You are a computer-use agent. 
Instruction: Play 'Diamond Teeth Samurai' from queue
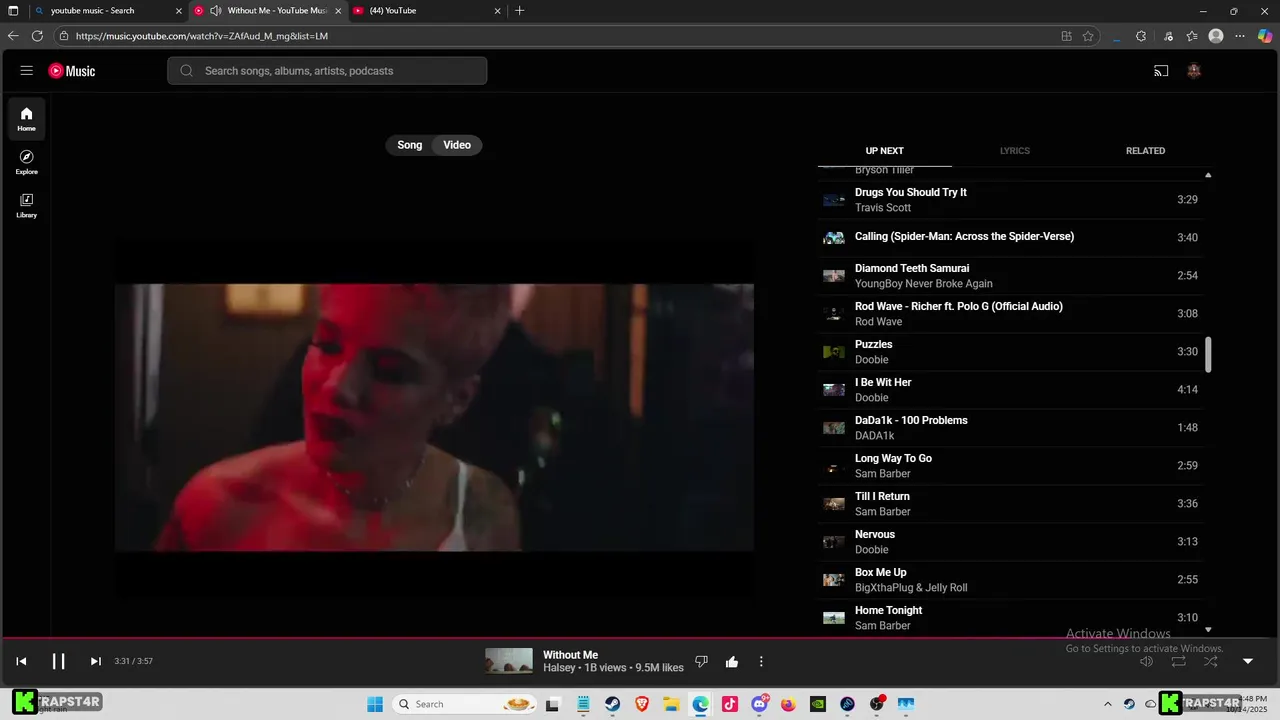pos(1010,276)
